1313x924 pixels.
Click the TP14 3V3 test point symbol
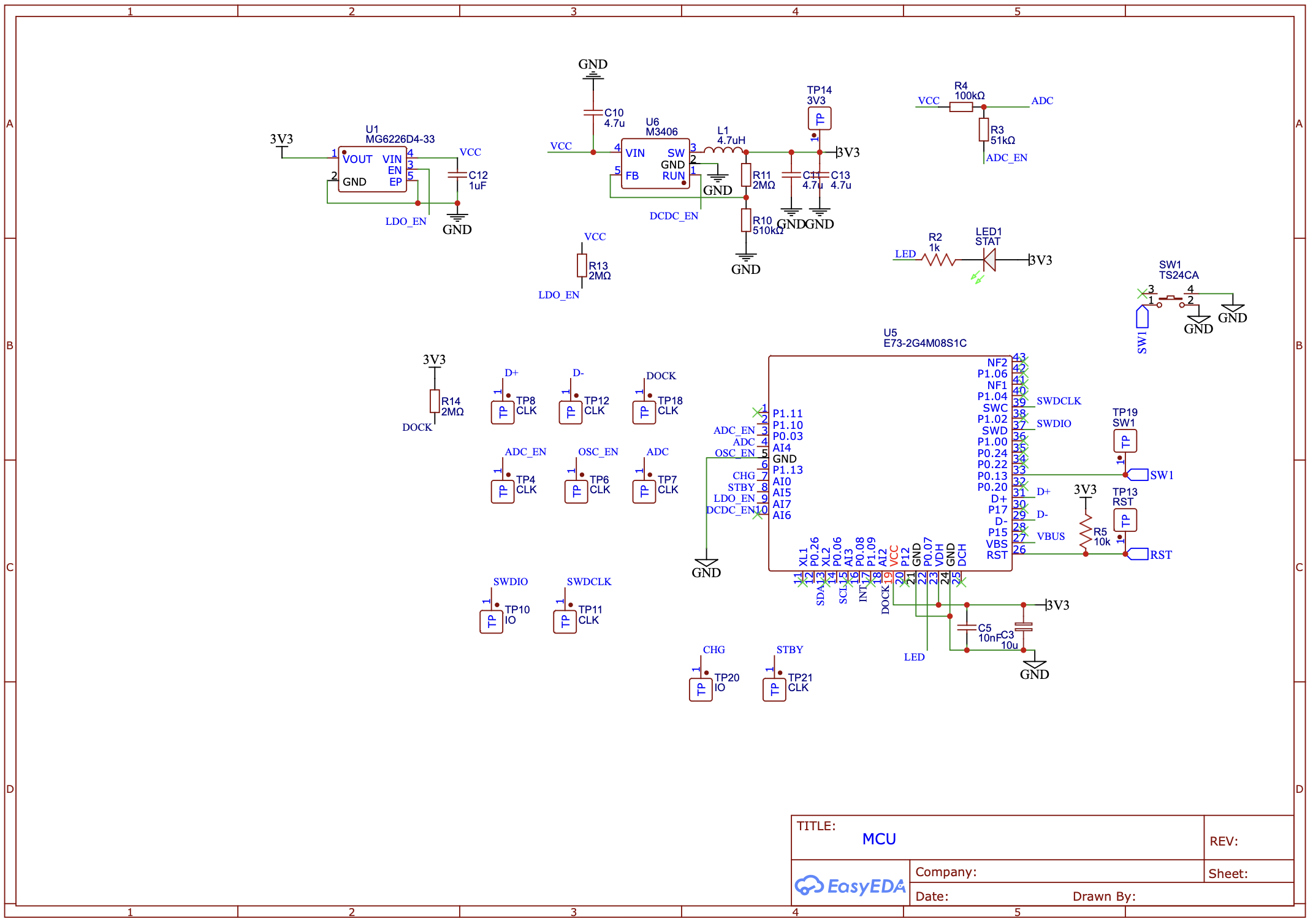[x=819, y=119]
